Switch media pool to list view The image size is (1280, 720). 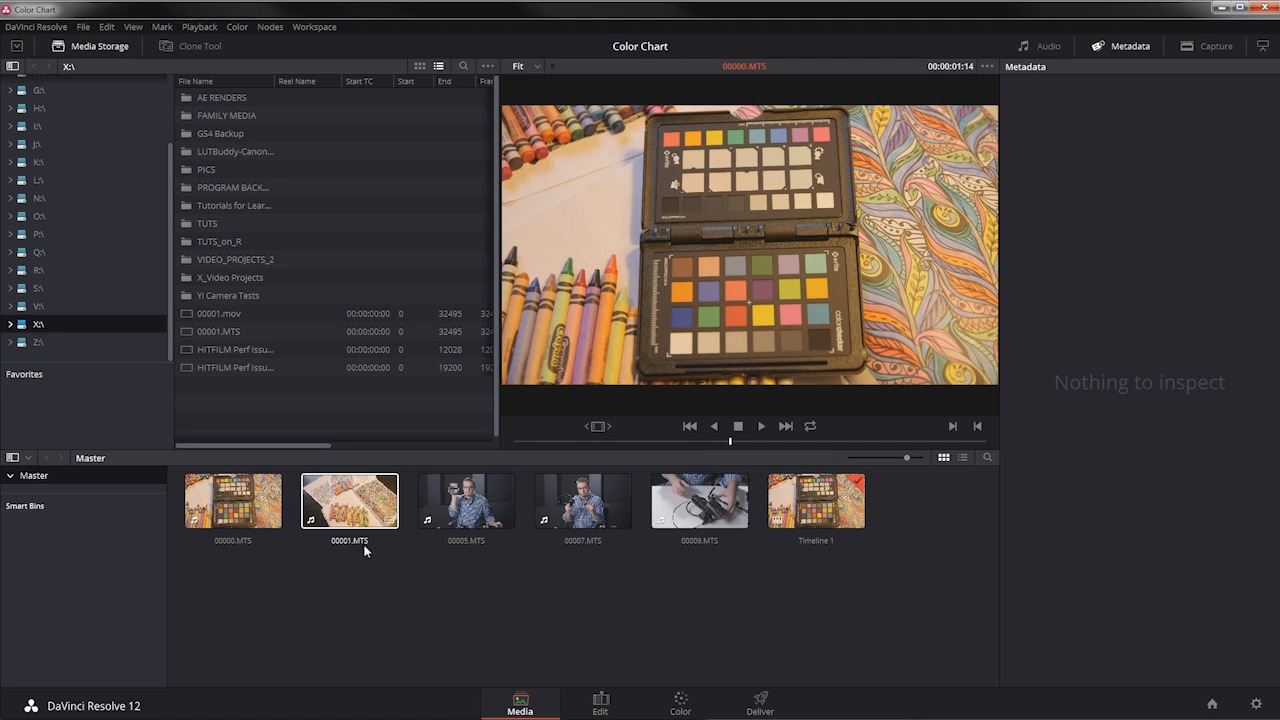(x=962, y=457)
